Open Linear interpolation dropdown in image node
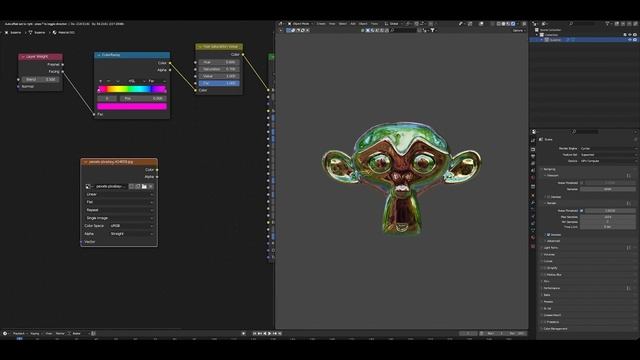This screenshot has height=360, width=640. [x=119, y=194]
